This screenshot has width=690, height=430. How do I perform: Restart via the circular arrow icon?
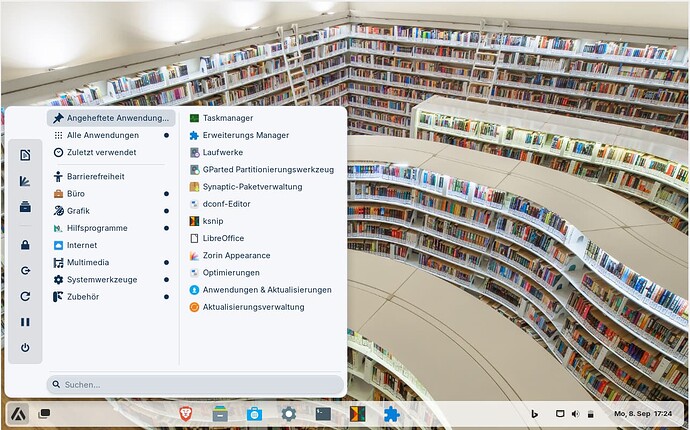pos(25,296)
